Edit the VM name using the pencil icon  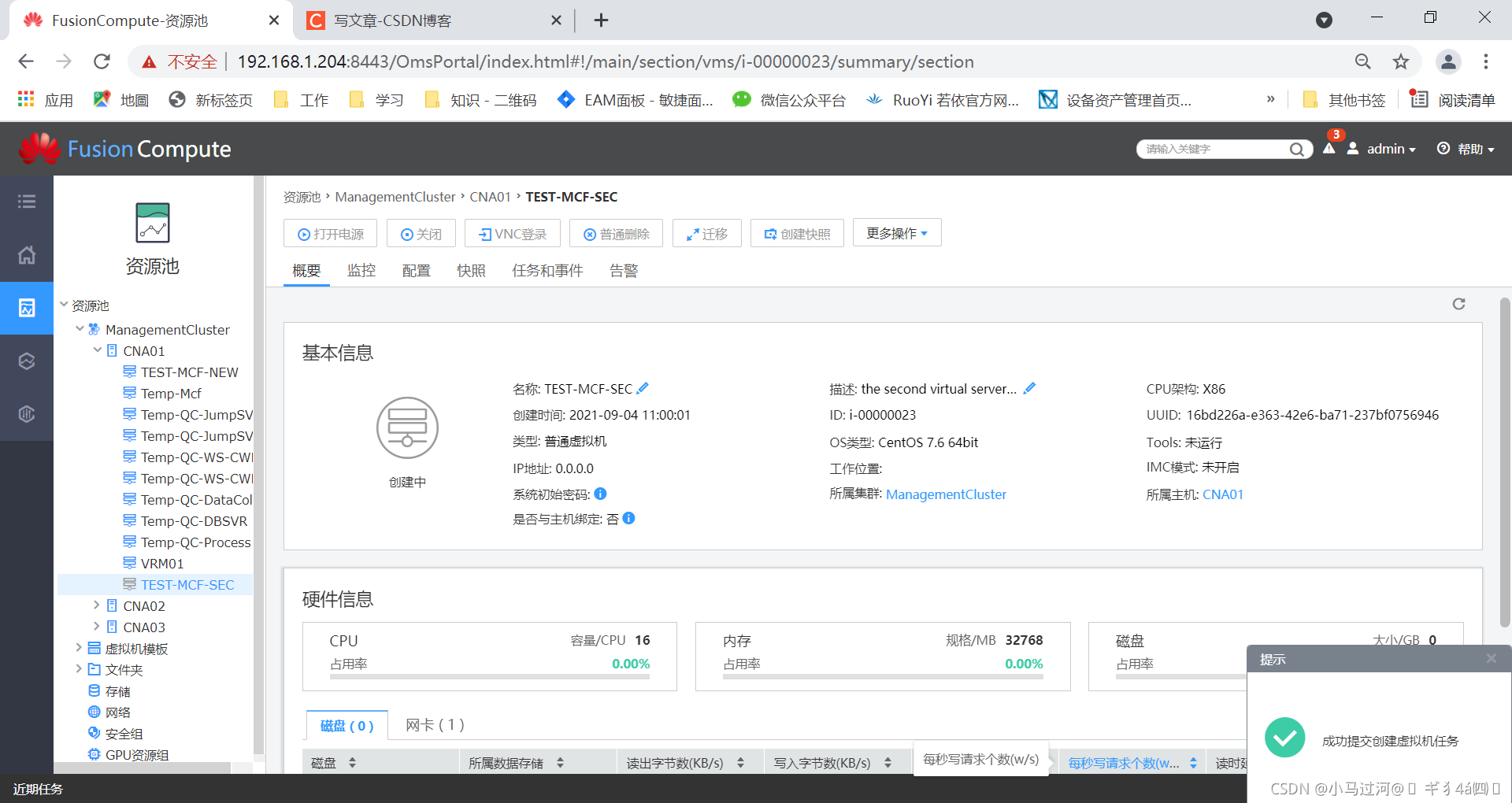coord(643,387)
